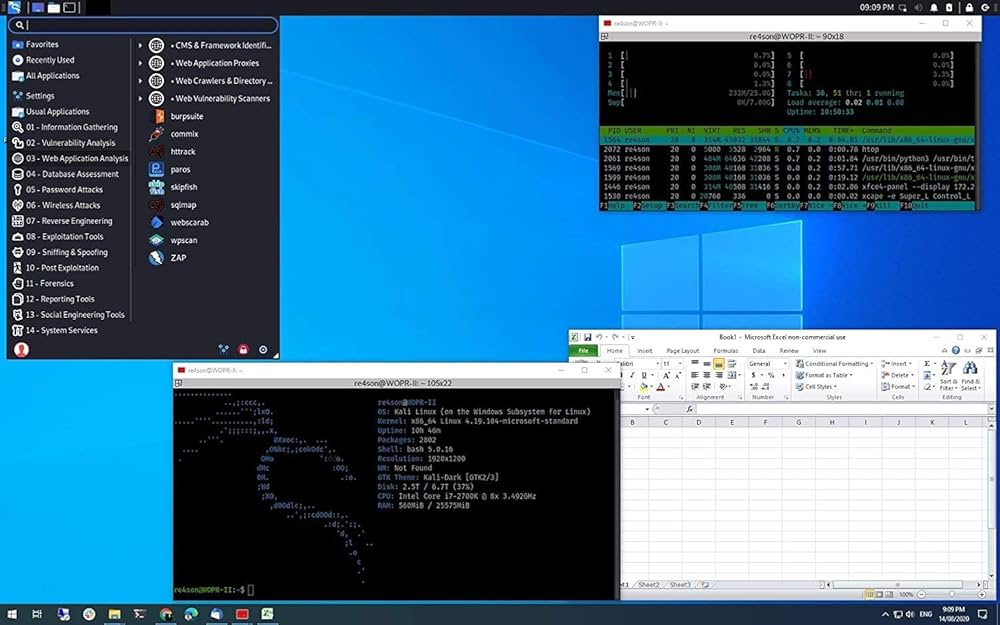Select Web Vulnerability Scanners category

click(x=215, y=99)
